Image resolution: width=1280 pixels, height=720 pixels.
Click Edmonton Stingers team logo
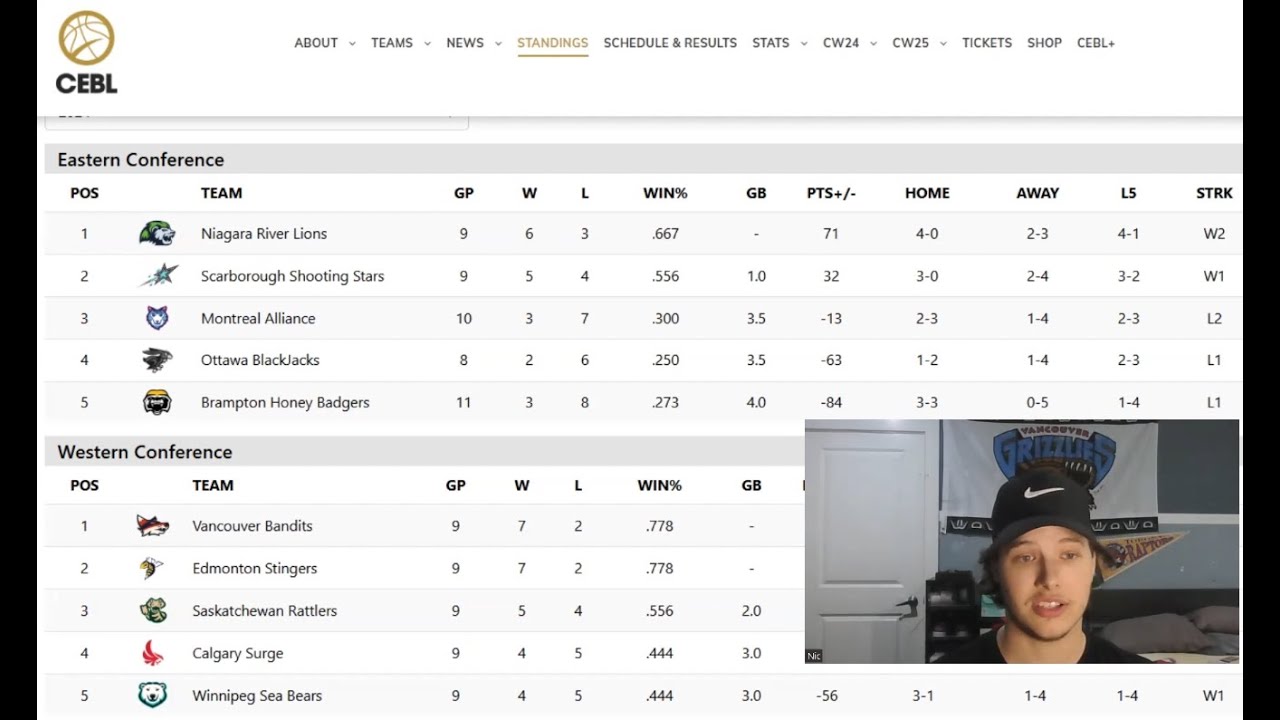[x=152, y=568]
